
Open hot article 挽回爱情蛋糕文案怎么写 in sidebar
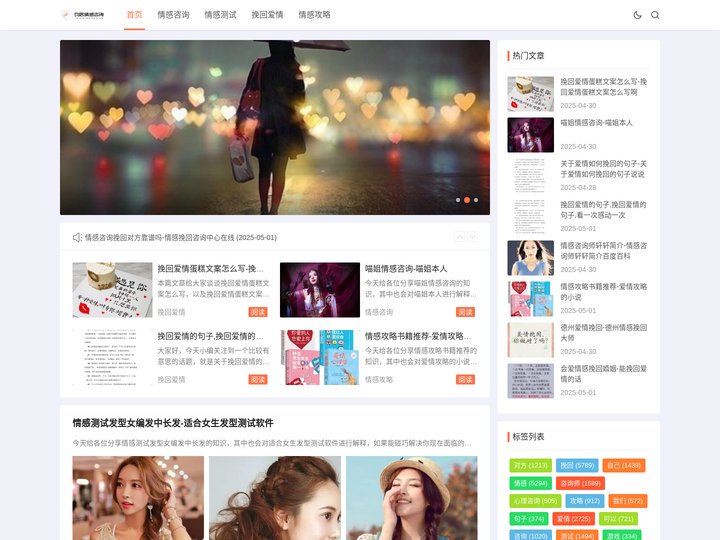(x=603, y=87)
